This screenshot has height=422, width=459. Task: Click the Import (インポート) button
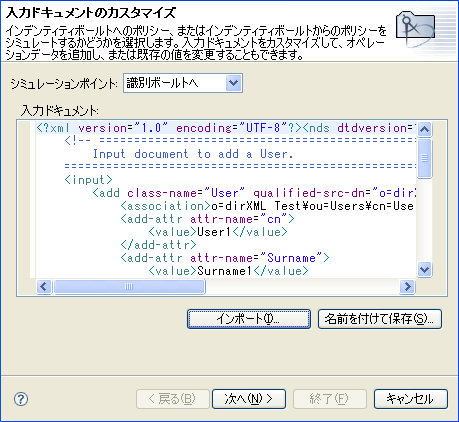point(249,319)
